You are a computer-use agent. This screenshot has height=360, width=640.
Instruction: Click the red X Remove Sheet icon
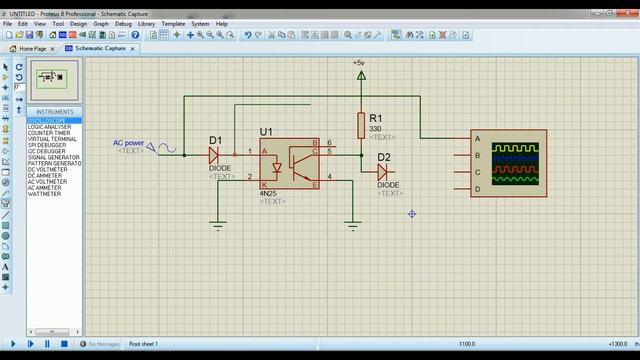pos(442,35)
